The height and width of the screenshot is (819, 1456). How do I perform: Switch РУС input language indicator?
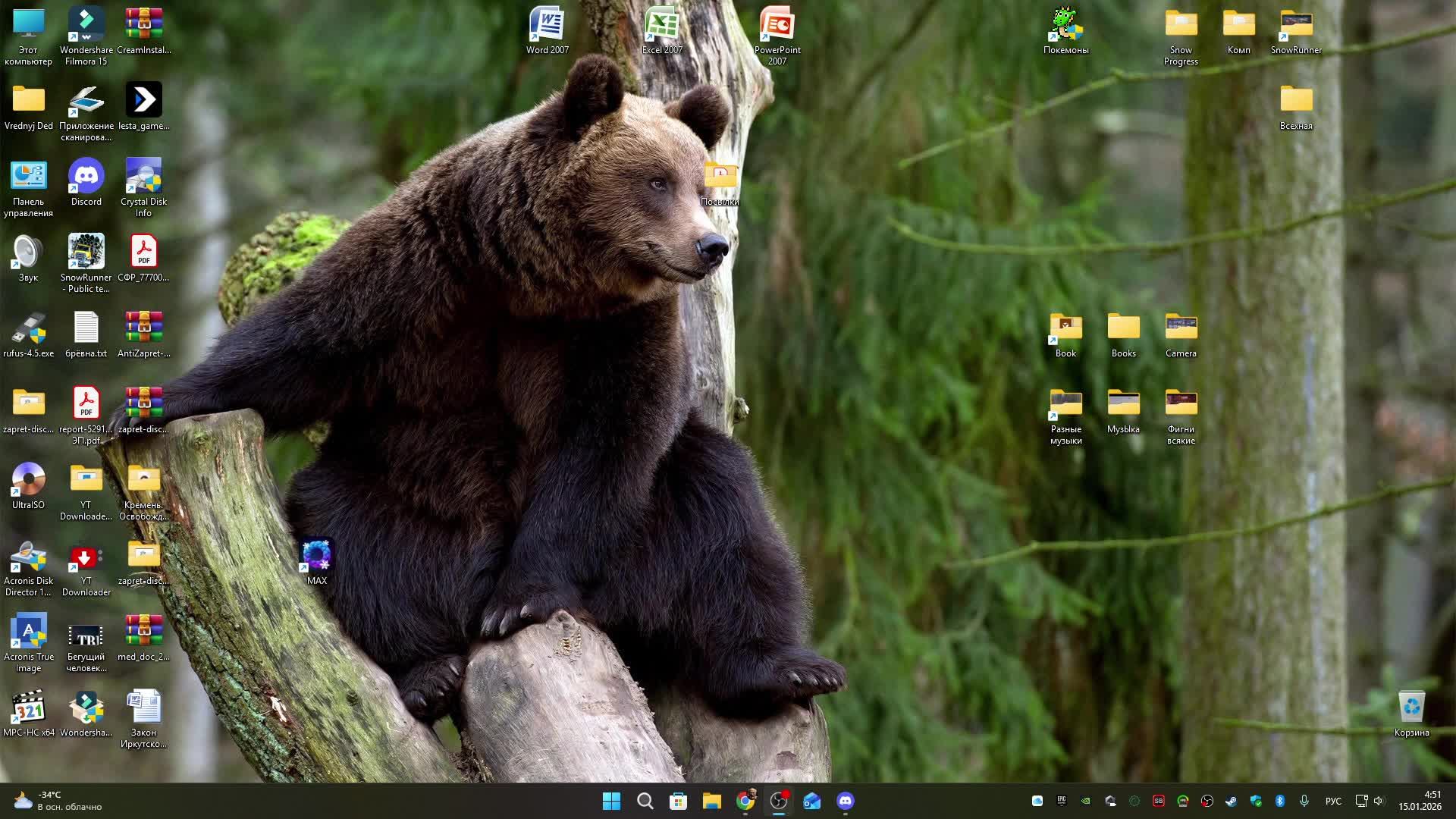tap(1332, 801)
